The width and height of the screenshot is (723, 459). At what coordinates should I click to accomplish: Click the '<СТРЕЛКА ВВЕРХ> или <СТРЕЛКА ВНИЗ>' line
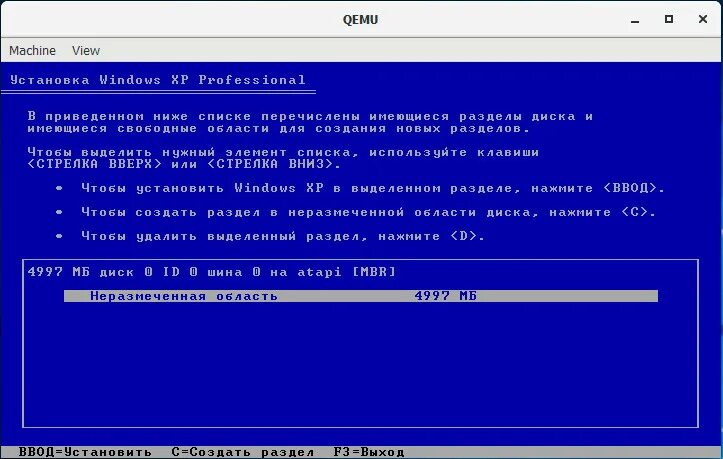(x=184, y=164)
